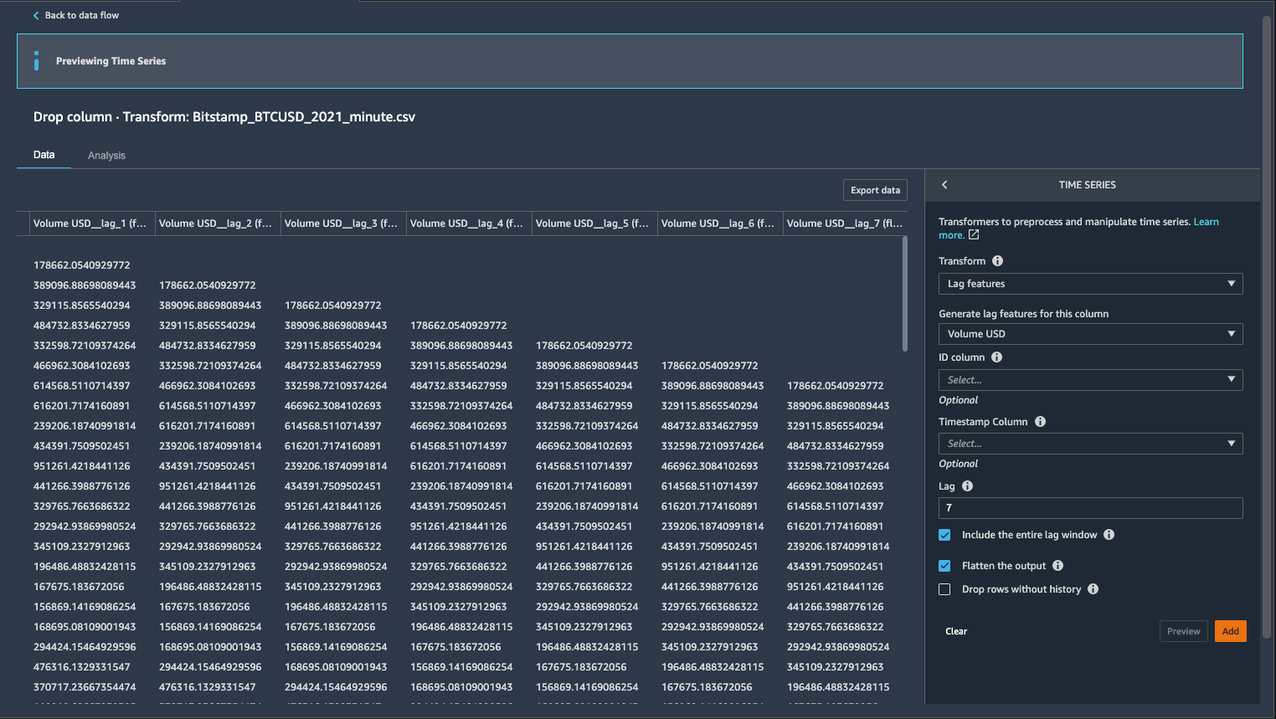Screen dimensions: 1276x719
Task: Click the info icon next to ID column
Action: click(997, 357)
